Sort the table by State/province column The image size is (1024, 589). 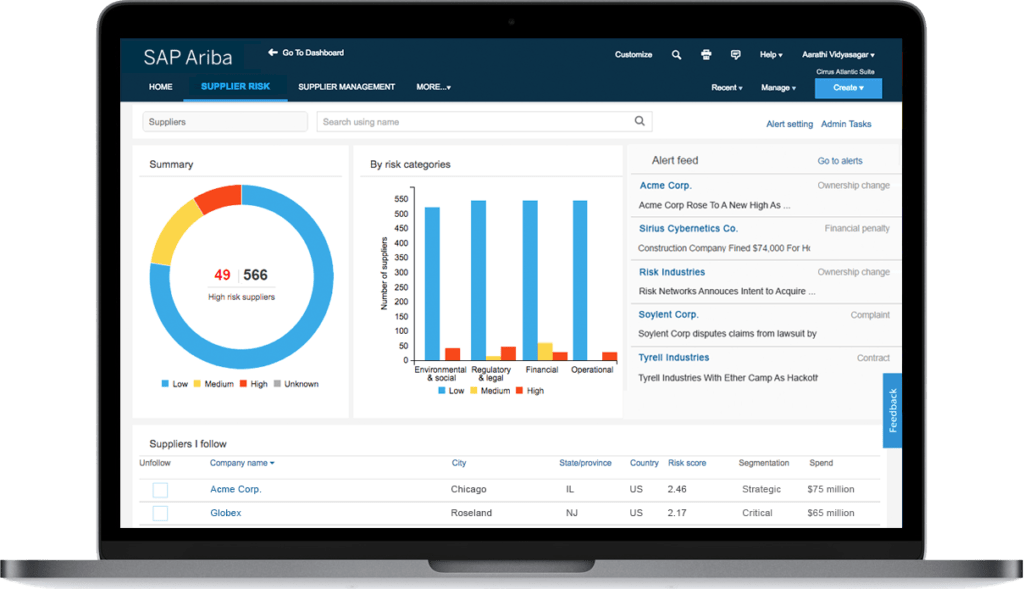(x=585, y=463)
